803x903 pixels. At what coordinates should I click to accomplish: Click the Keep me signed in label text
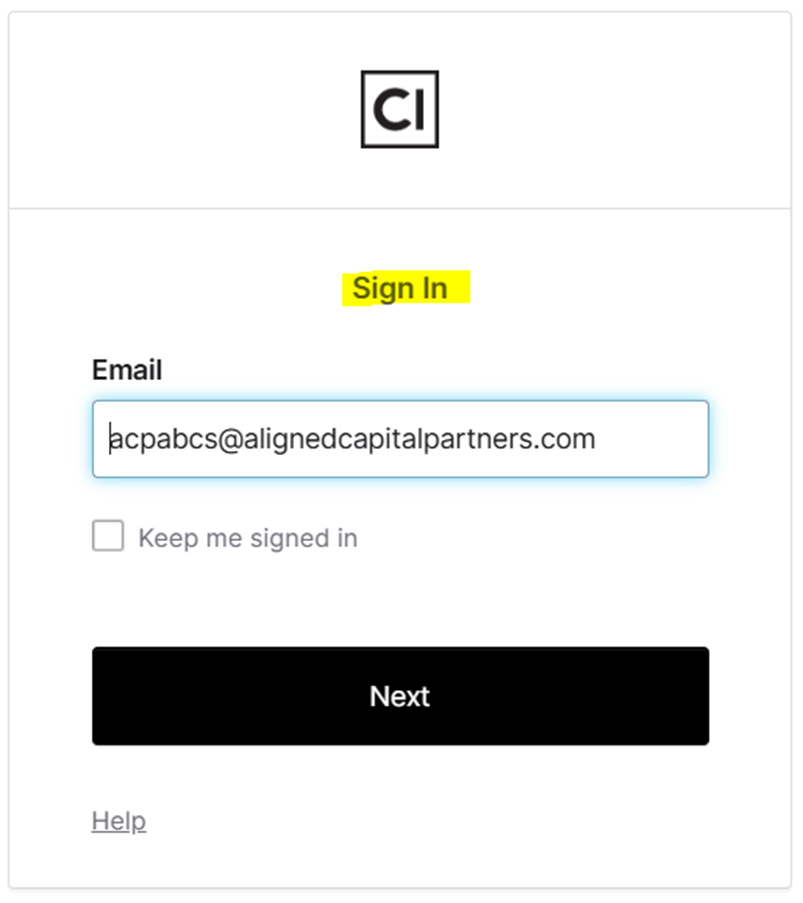pos(248,538)
